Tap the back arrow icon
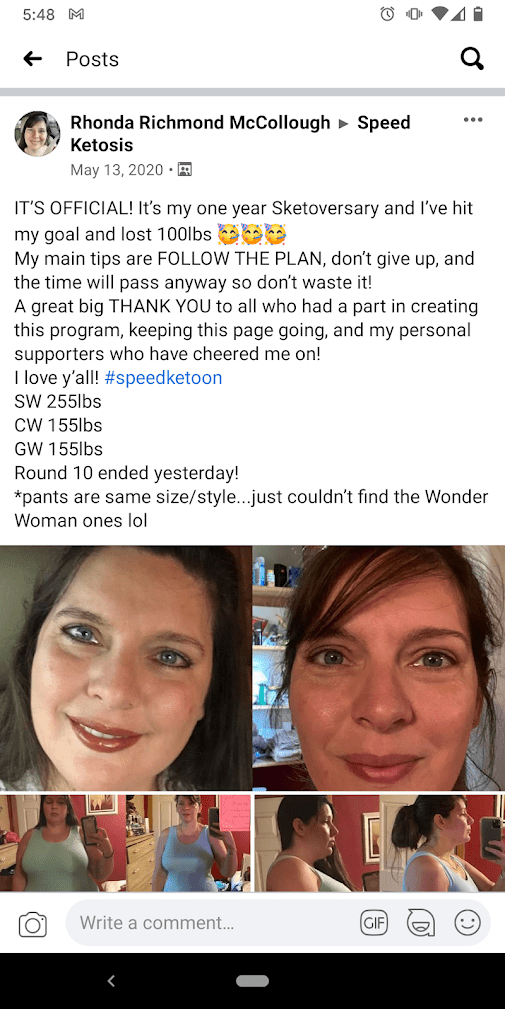Viewport: 505px width, 1009px height. tap(33, 59)
